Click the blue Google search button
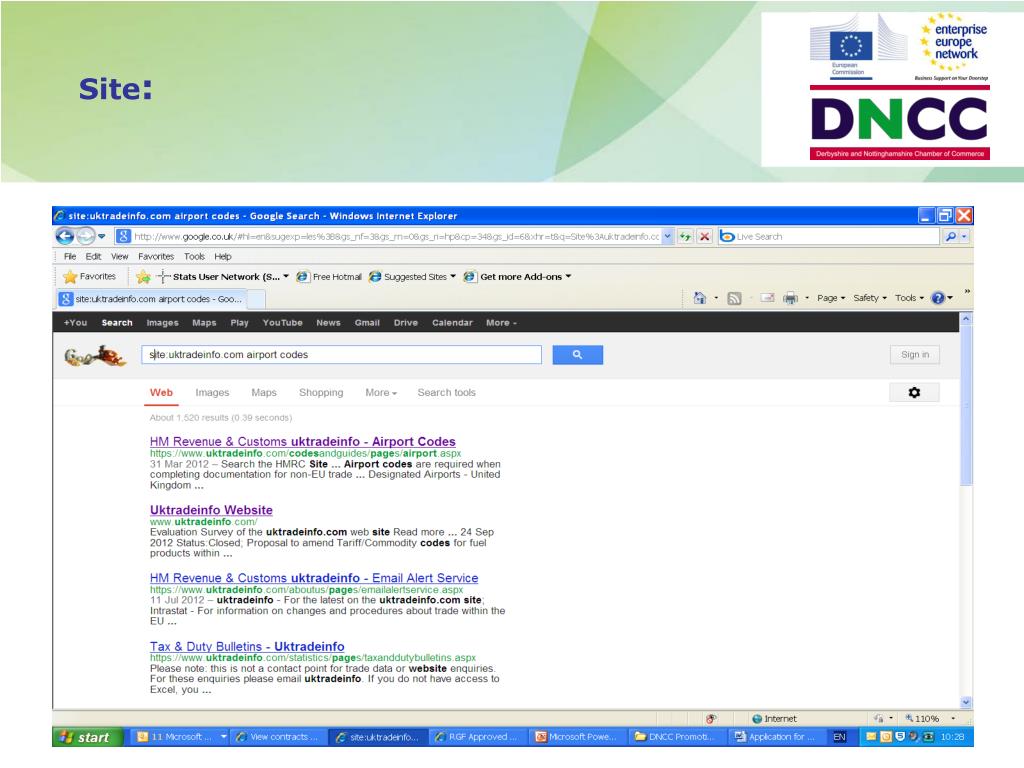 click(x=577, y=355)
